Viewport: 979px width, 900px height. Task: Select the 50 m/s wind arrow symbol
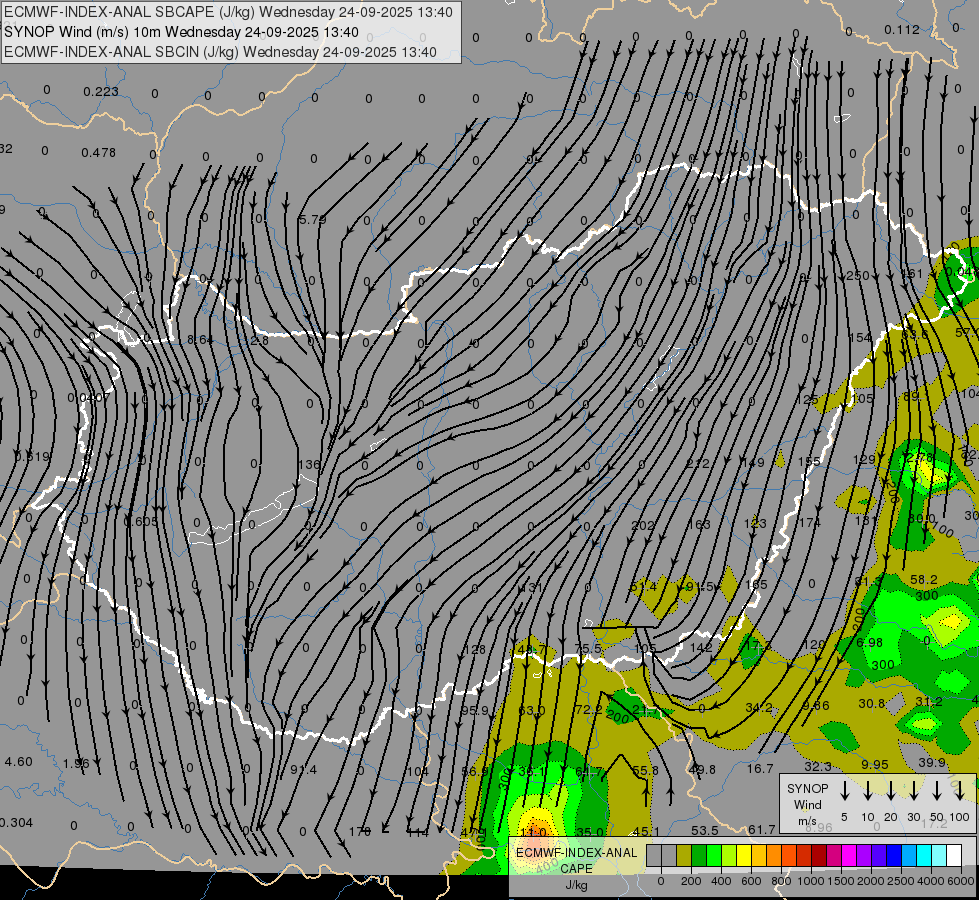point(937,791)
